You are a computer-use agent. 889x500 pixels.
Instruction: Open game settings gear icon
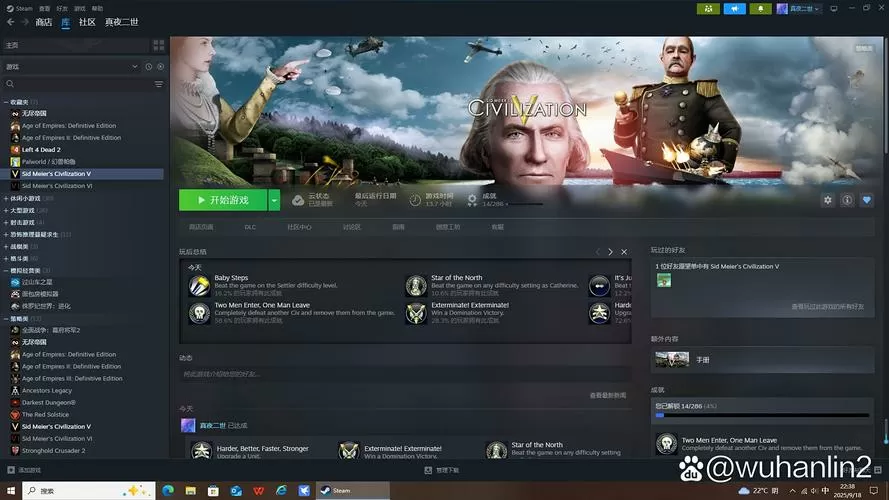[828, 200]
